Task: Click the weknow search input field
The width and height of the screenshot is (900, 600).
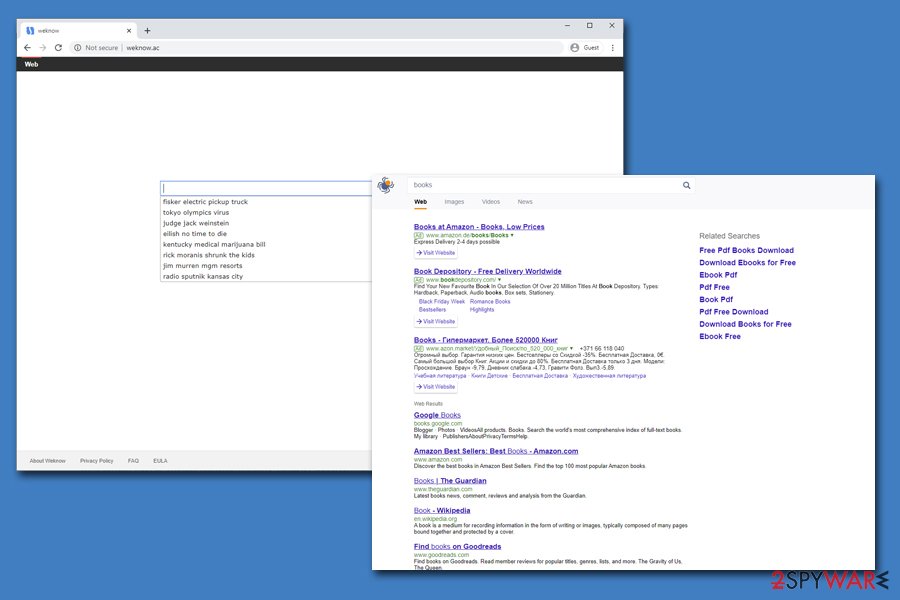Action: (266, 188)
